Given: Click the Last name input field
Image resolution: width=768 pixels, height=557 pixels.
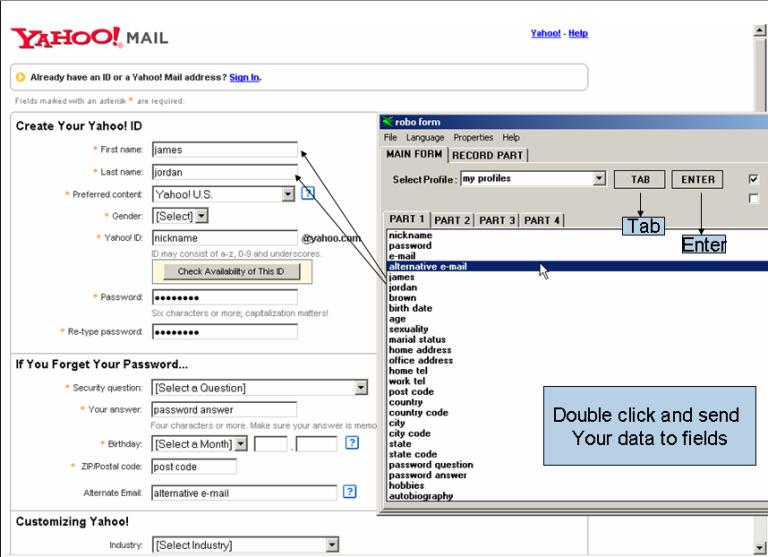Looking at the screenshot, I should (225, 172).
